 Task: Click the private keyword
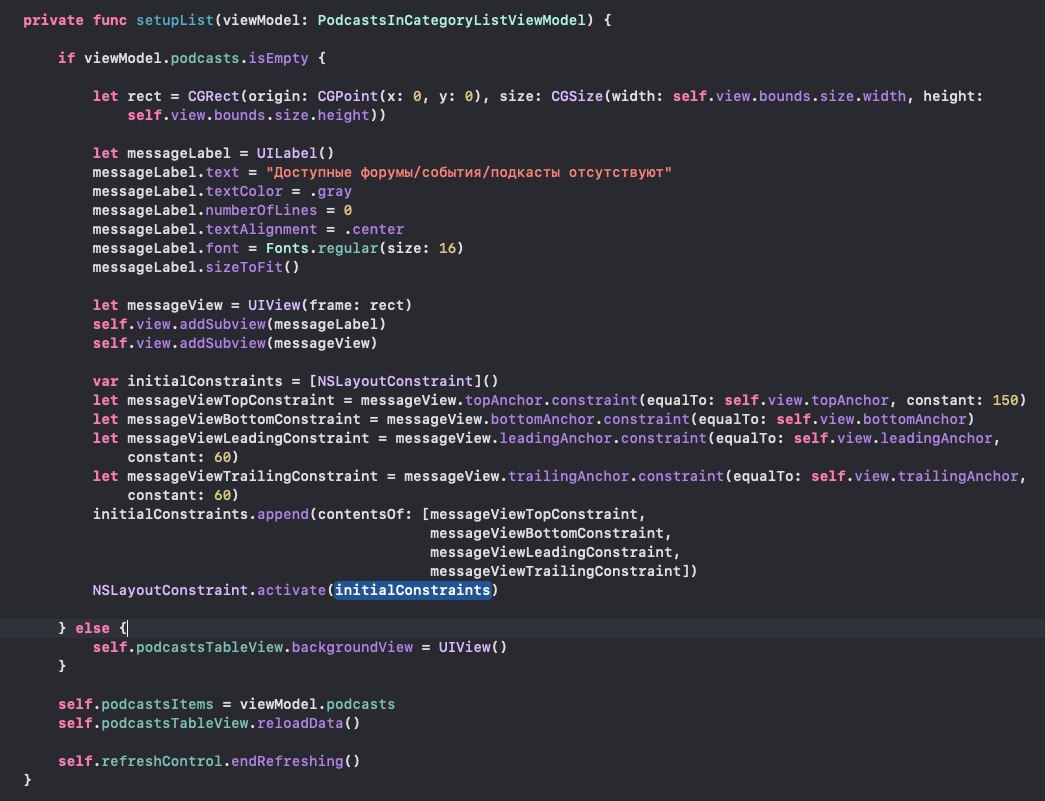(53, 20)
